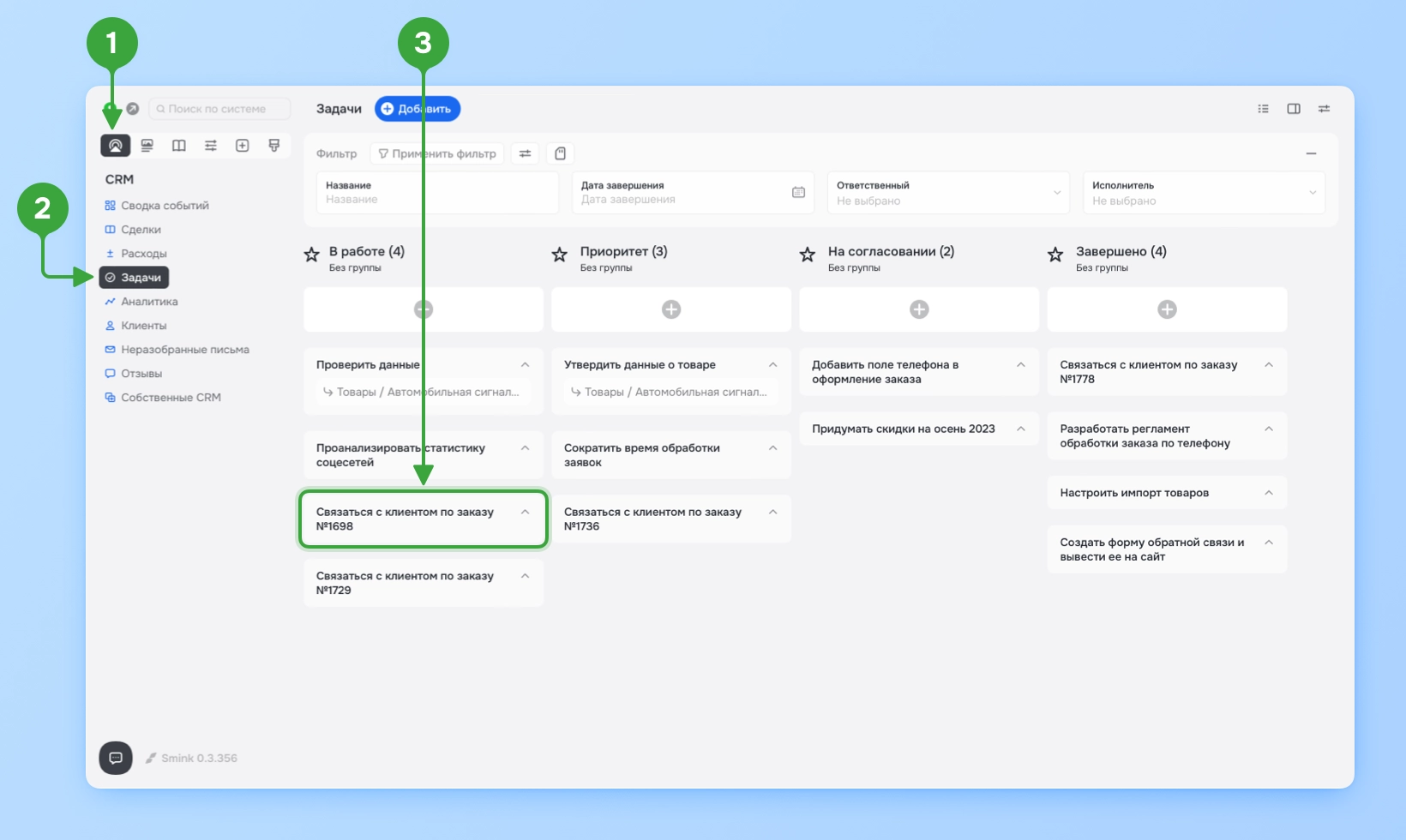Collapse card for order №1698
The image size is (1406, 840).
point(525,513)
